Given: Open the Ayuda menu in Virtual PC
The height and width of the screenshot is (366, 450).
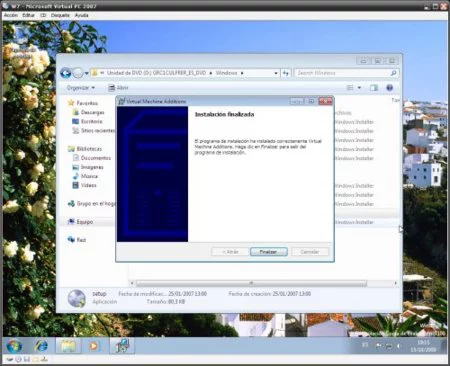Looking at the screenshot, I should [81, 15].
